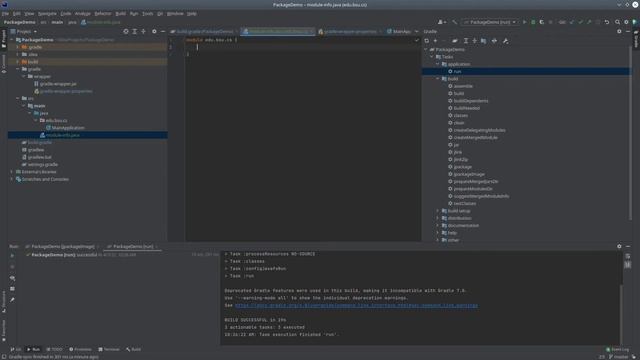Toggle soft-wrap in Run console
Viewport: 640px width, 360px height.
point(628,256)
